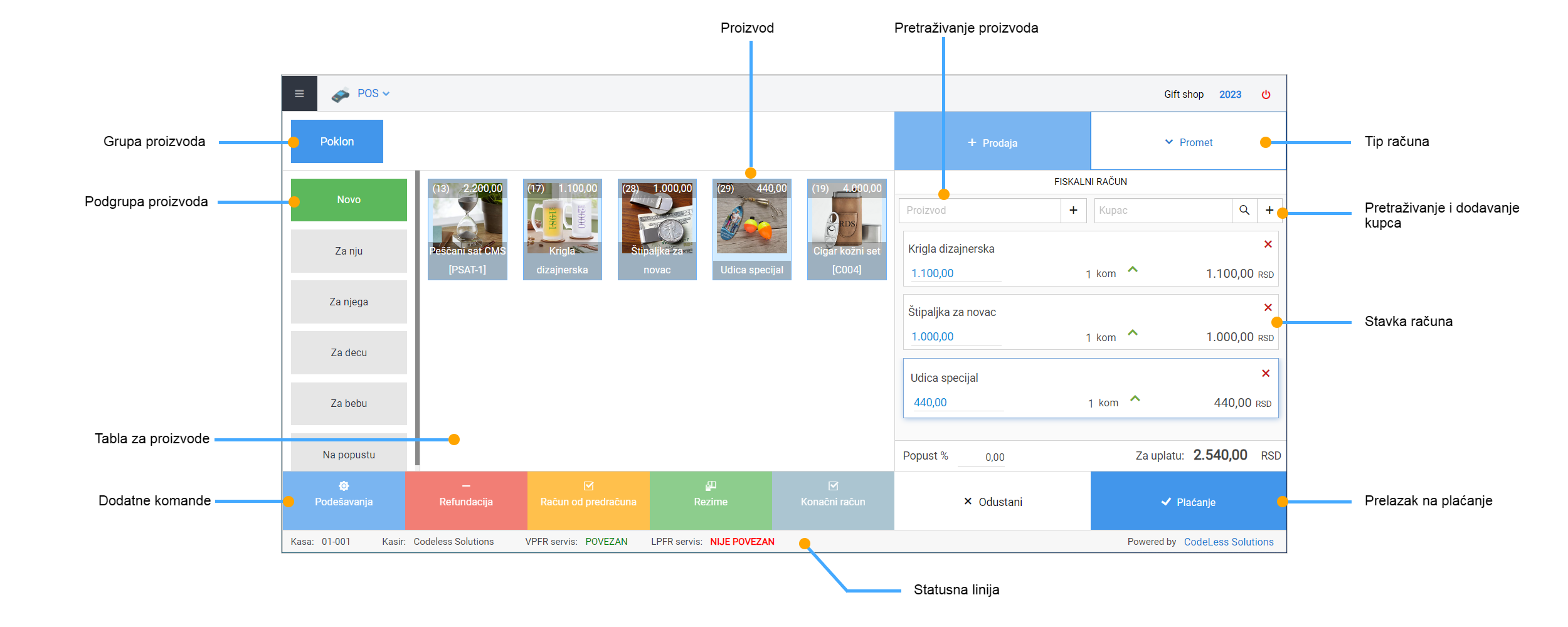Add Štipaljka za novac product tile

point(657,229)
